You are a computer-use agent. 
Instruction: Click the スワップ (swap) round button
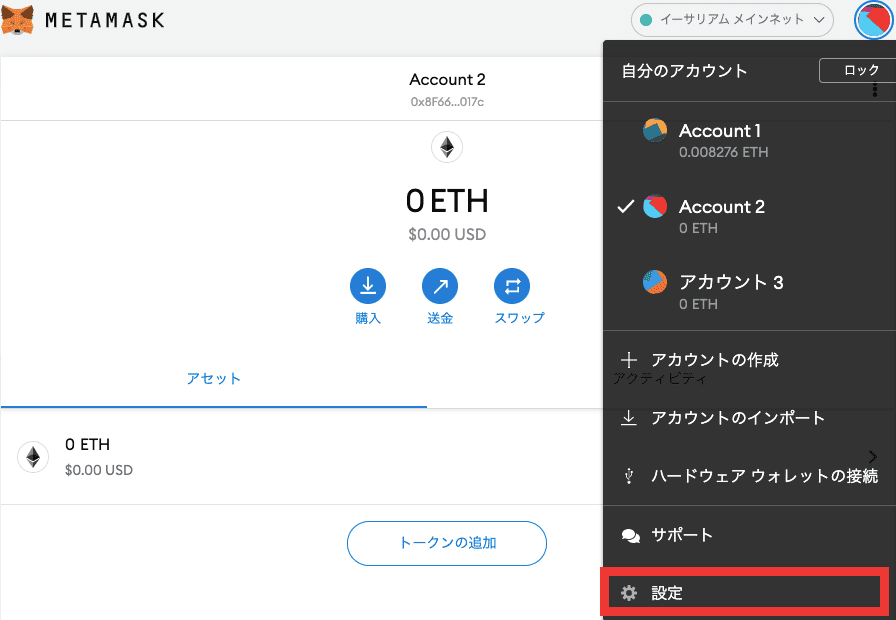coord(511,286)
